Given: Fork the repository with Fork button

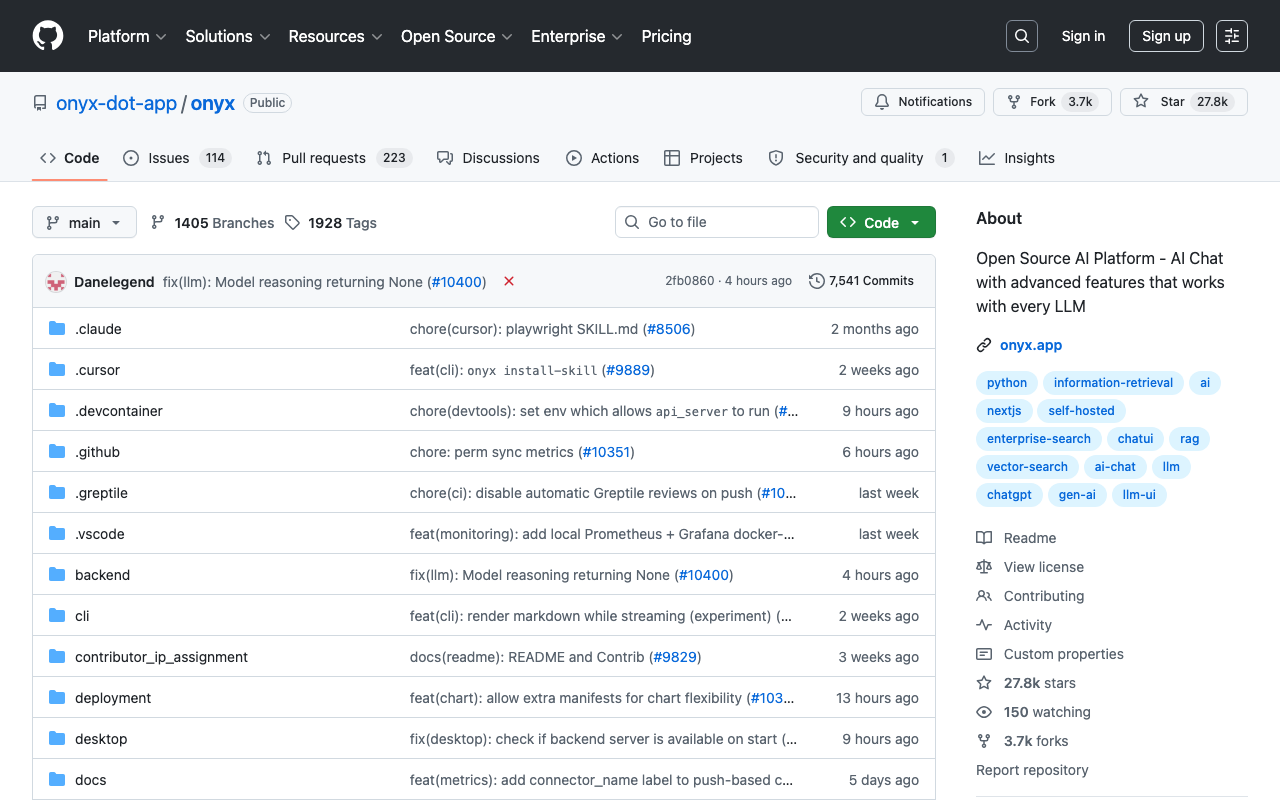Looking at the screenshot, I should tap(1052, 102).
